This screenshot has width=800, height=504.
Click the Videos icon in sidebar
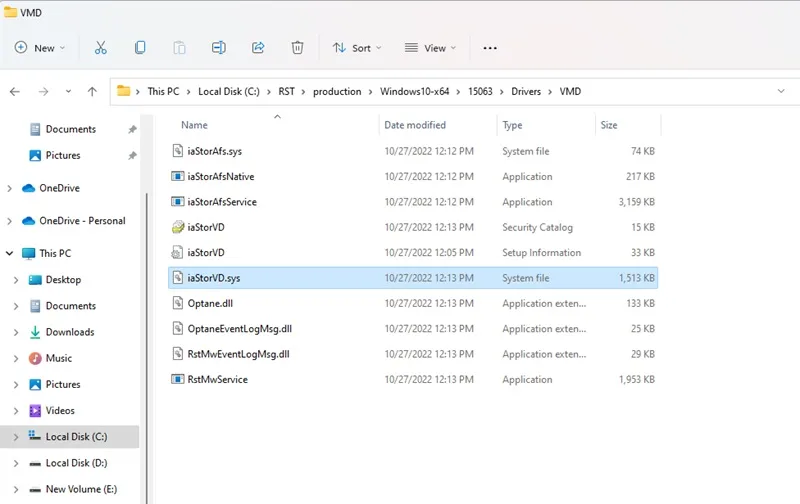point(35,411)
